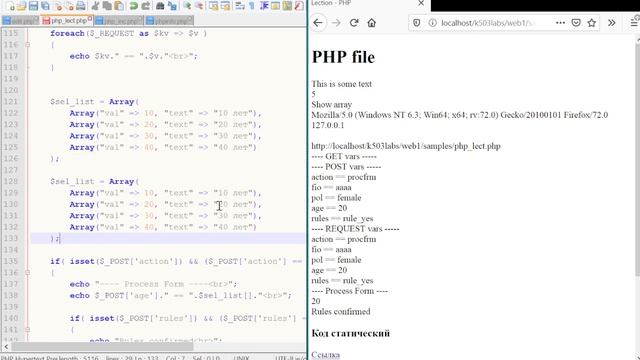640x360 pixels.
Task: Toggle the indent guide display
Action: [x=264, y=6]
